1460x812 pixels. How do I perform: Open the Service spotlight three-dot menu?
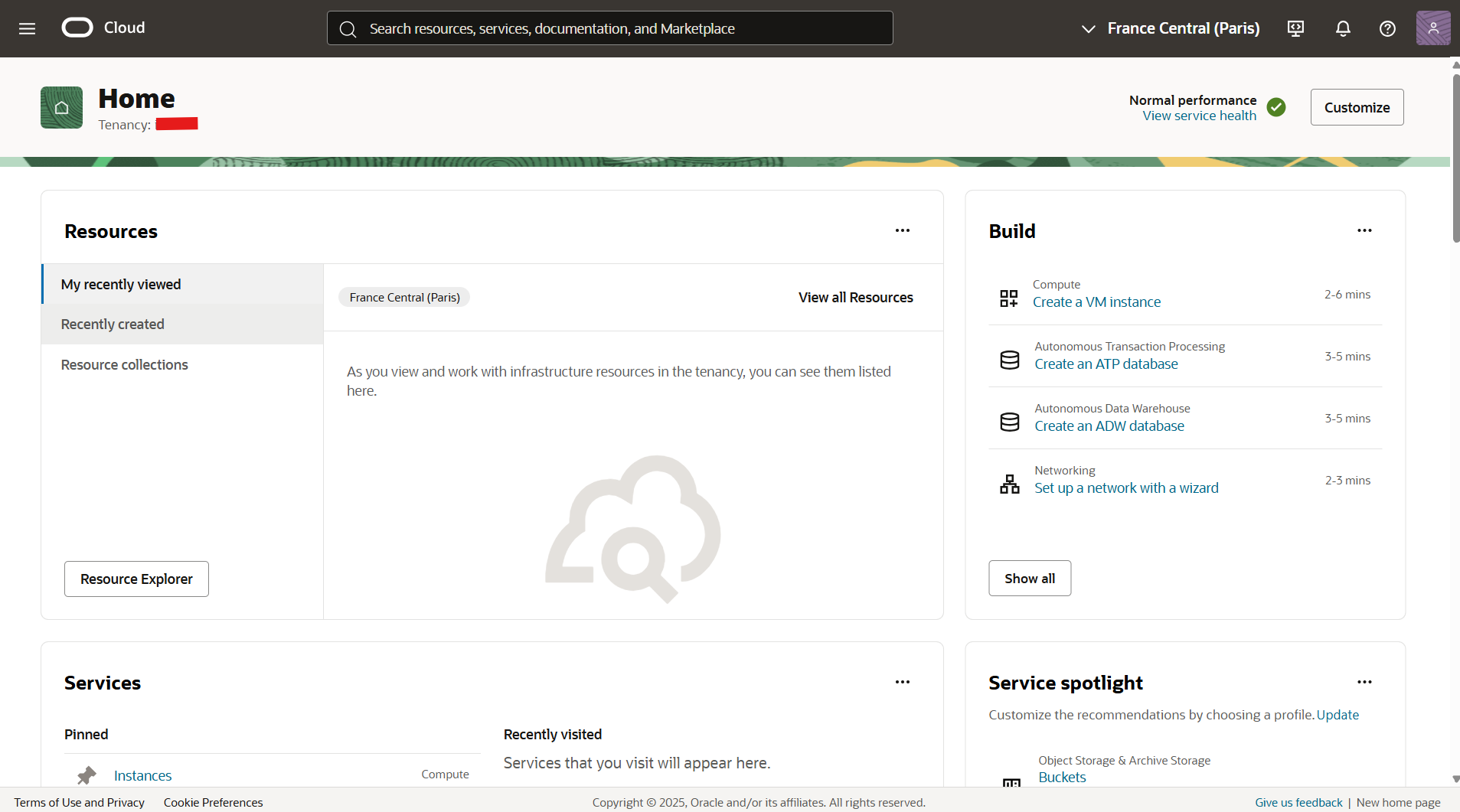(1364, 682)
